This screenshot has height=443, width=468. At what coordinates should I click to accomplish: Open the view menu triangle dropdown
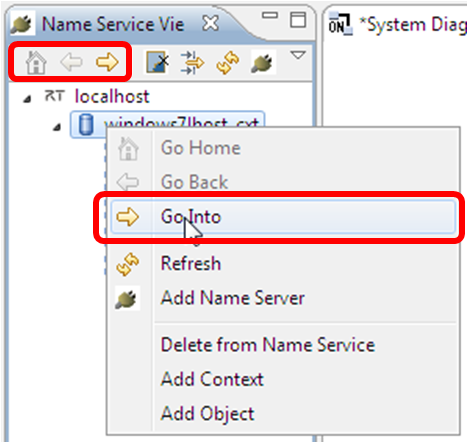click(298, 55)
